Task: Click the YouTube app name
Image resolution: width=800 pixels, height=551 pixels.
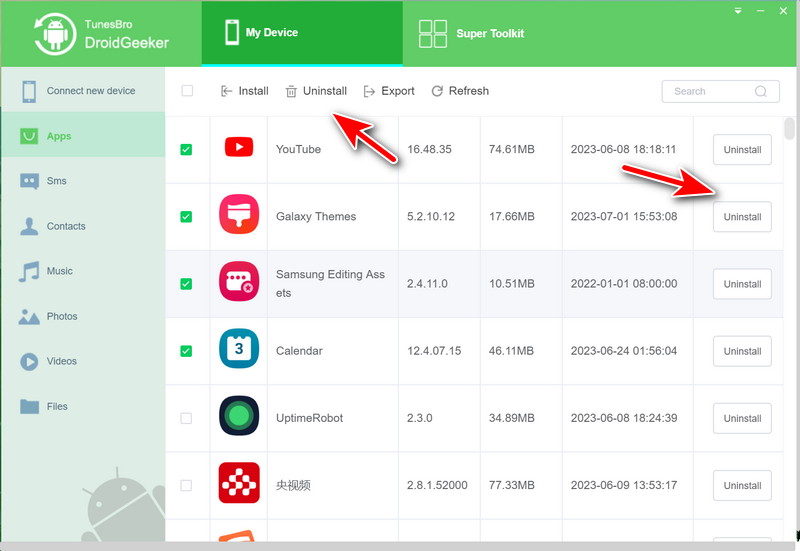Action: (x=298, y=149)
